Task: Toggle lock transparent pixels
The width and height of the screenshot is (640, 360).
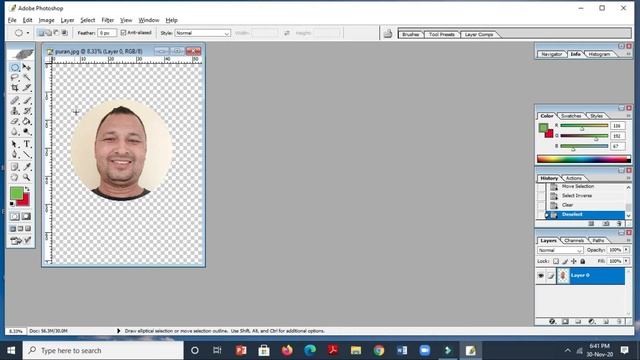Action: coord(556,261)
